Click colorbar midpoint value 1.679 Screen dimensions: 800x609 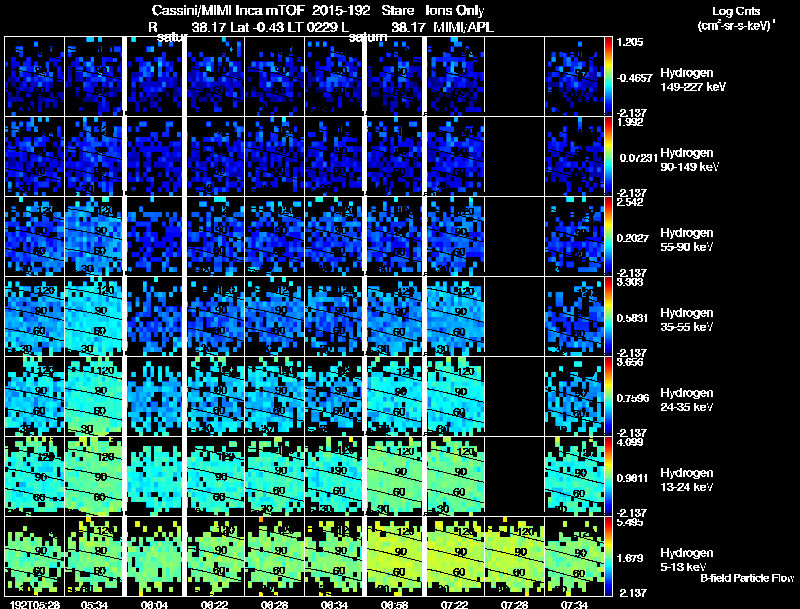click(x=630, y=559)
